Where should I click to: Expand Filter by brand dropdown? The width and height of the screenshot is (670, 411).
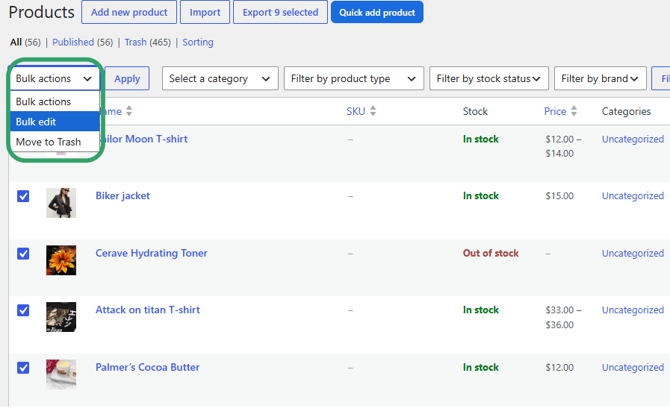click(x=600, y=79)
